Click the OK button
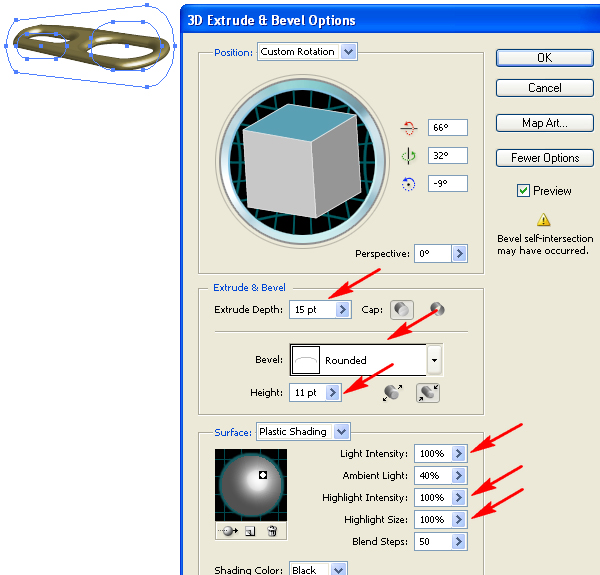 point(545,58)
